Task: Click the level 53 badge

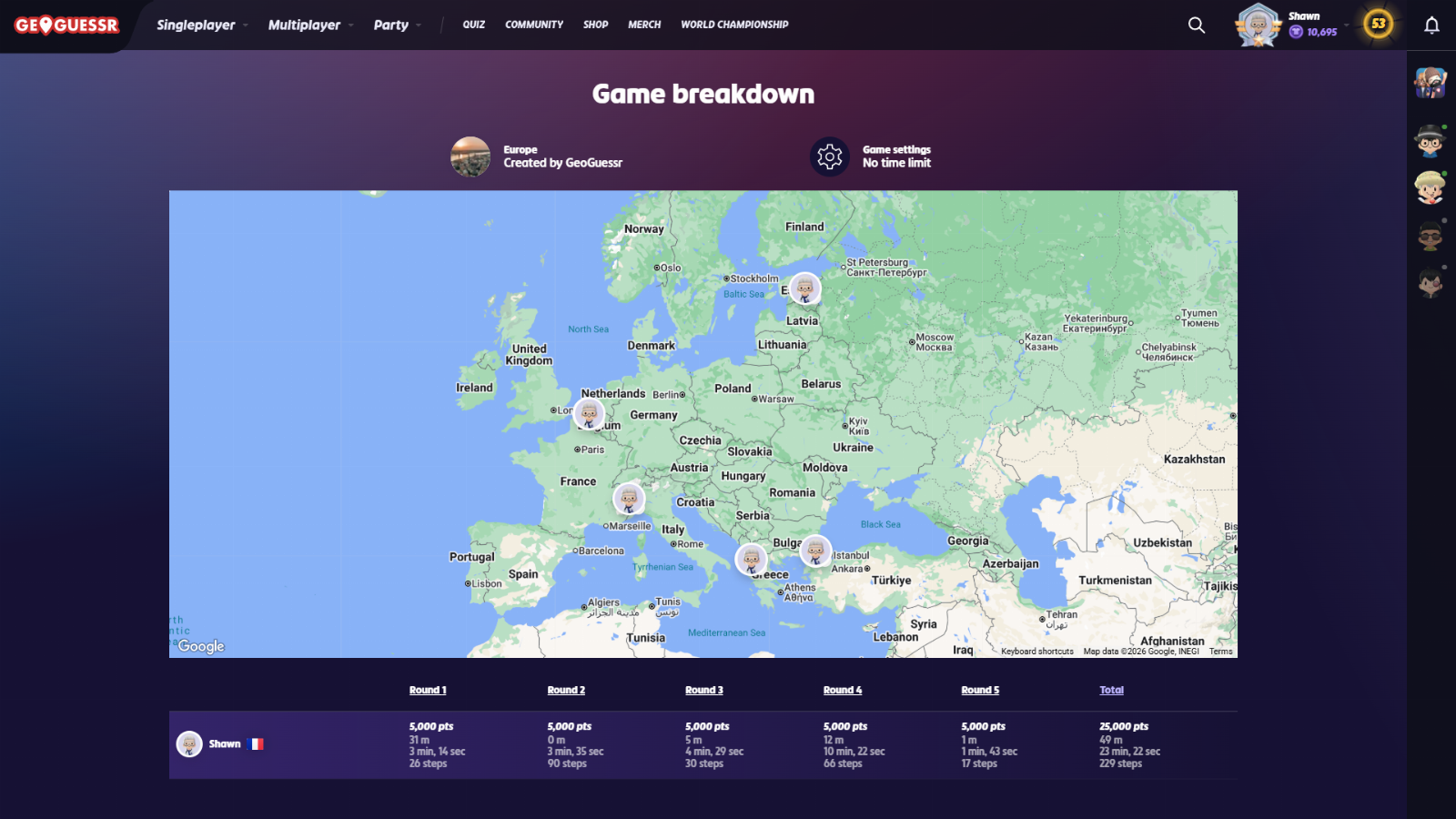Action: [1379, 25]
